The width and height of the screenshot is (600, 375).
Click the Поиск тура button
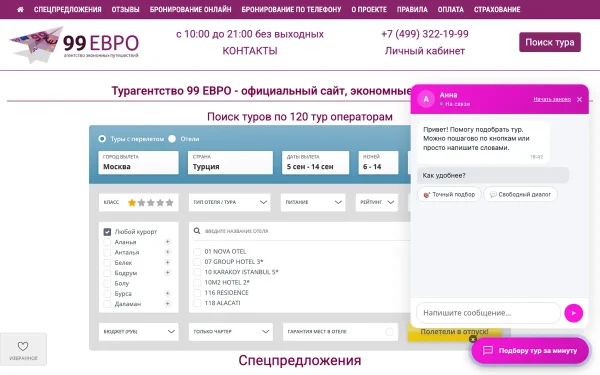(x=550, y=42)
